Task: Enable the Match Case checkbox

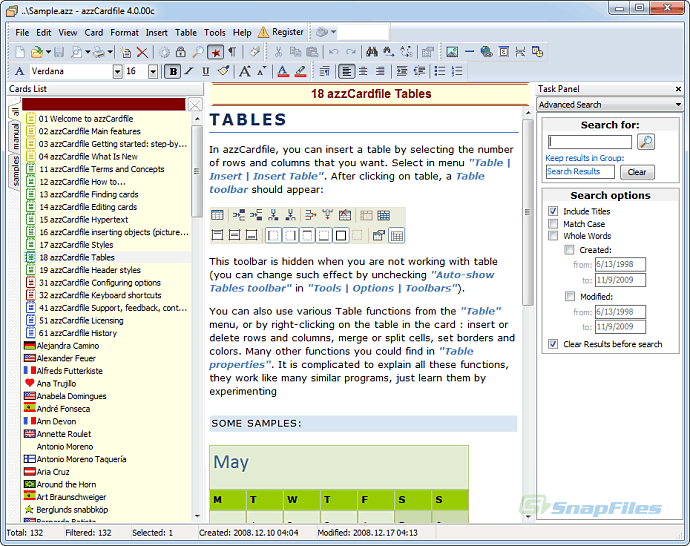Action: 553,224
